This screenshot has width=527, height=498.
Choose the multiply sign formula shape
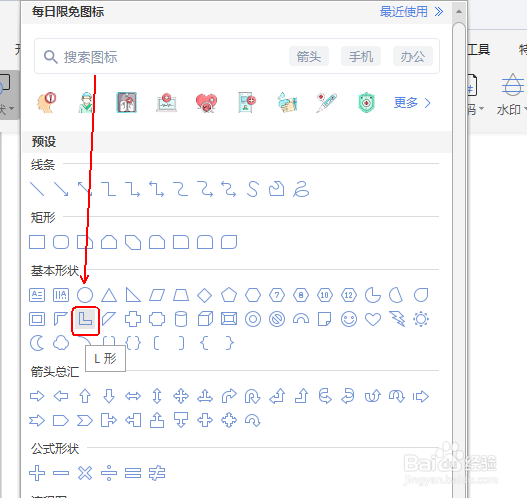[x=85, y=473]
